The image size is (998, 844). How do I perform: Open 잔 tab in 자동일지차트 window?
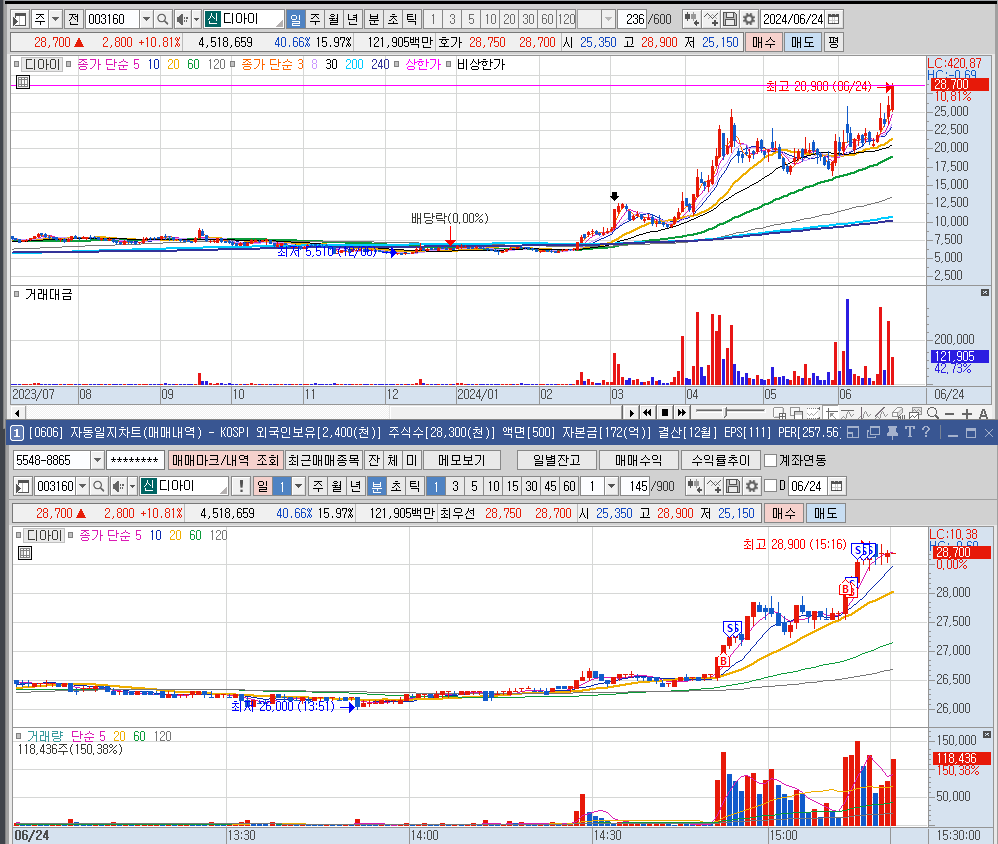pos(374,460)
